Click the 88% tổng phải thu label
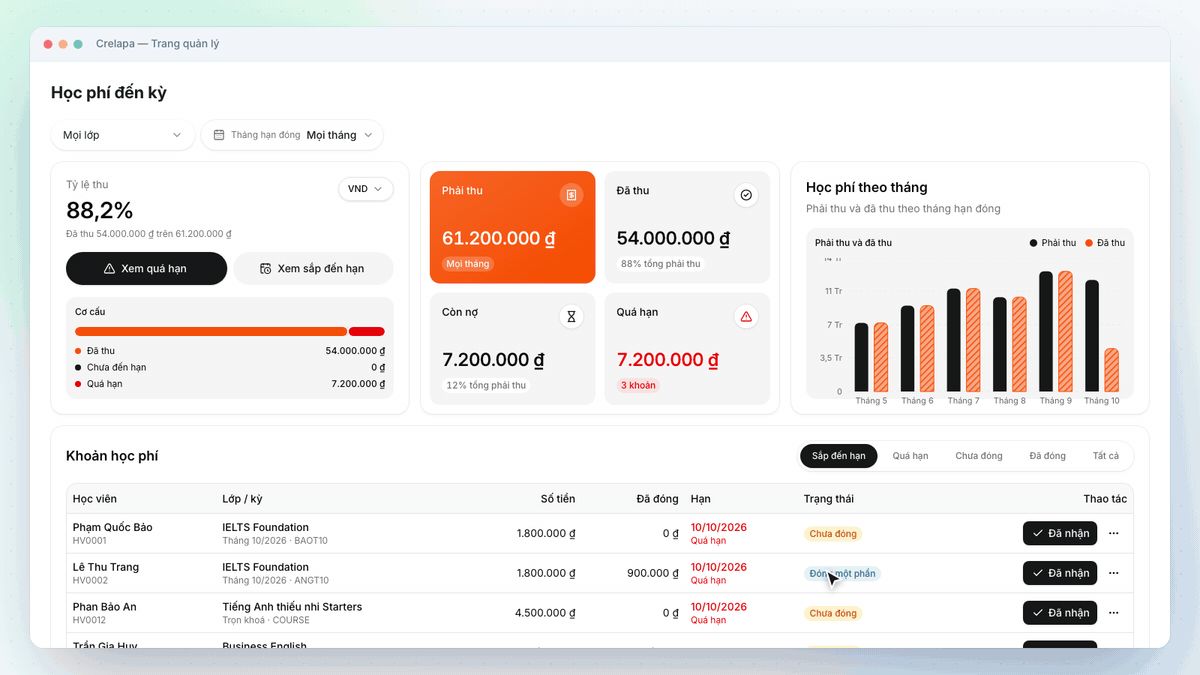The height and width of the screenshot is (675, 1200). 661,264
